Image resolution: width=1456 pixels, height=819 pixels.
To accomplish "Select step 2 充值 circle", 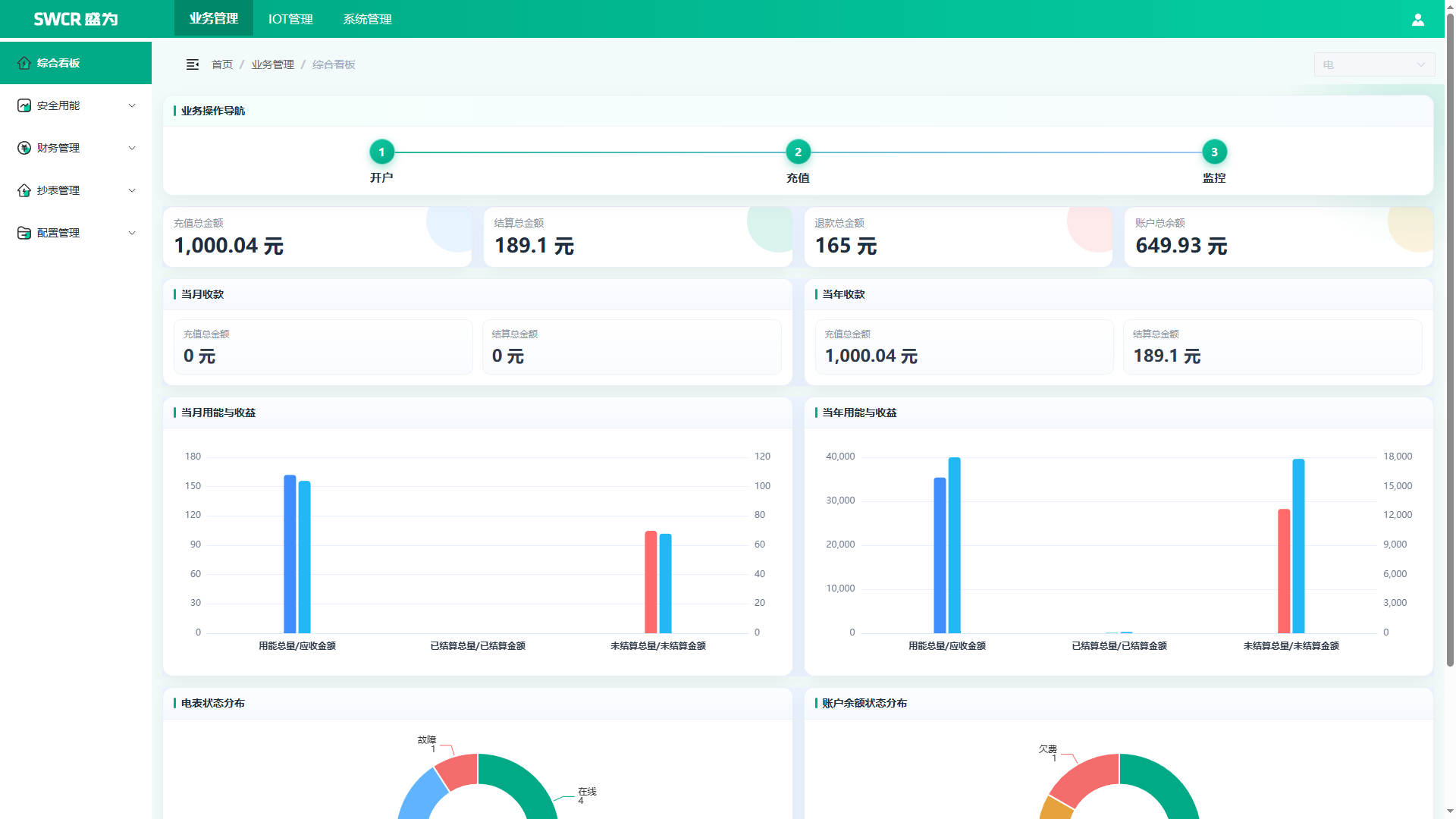I will [798, 152].
